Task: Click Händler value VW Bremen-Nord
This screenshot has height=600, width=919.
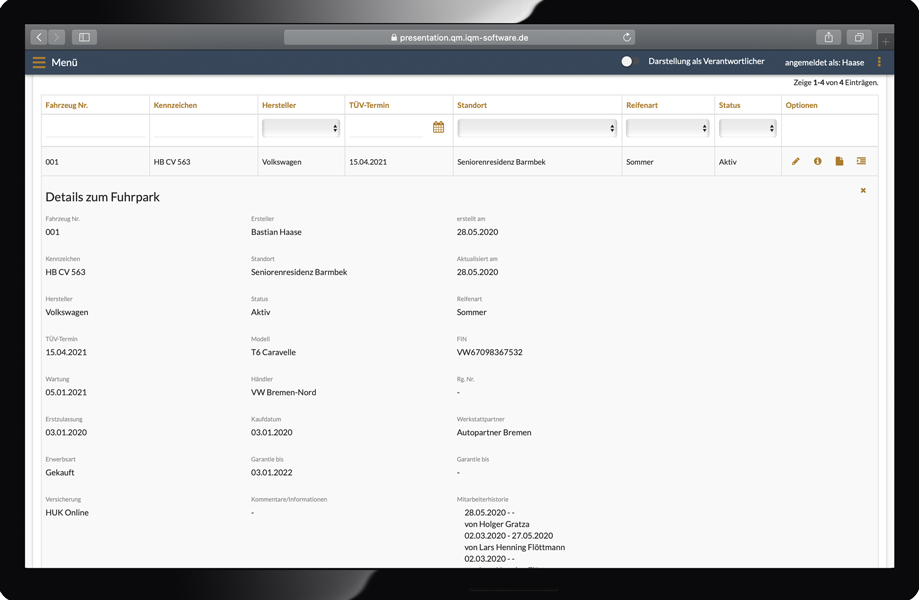Action: point(284,393)
